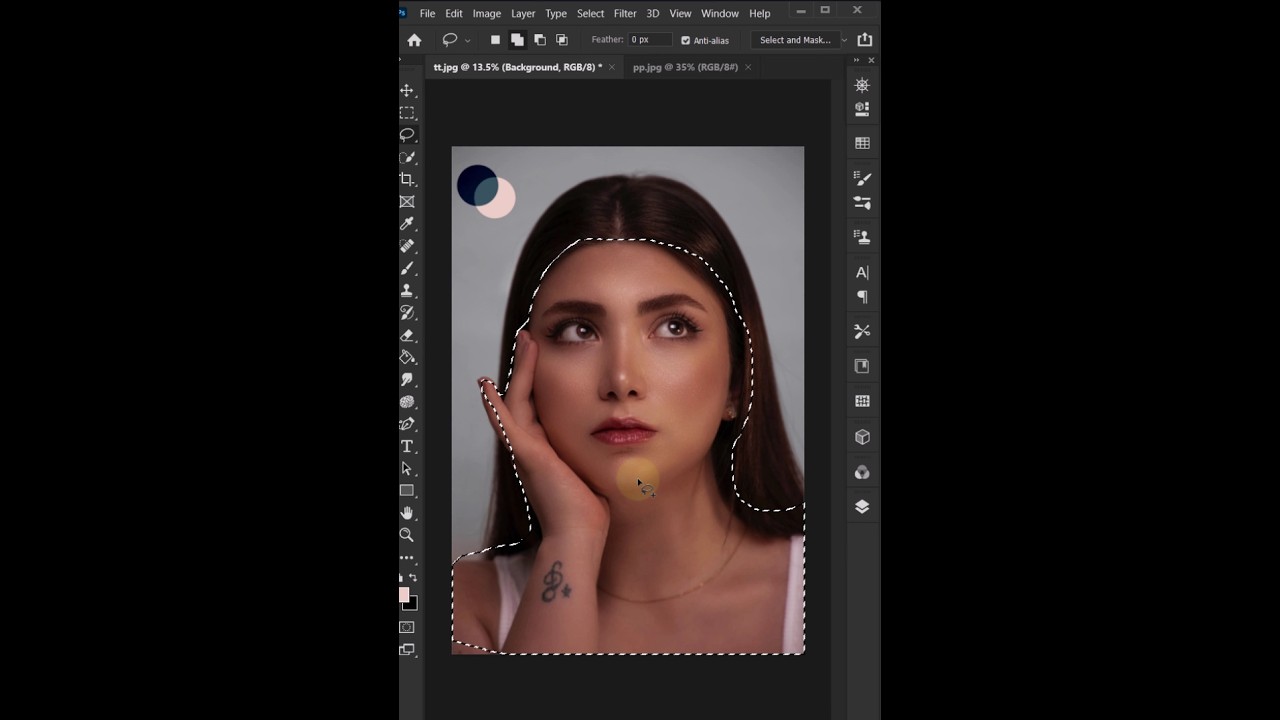Open the Brushes panel icon
The width and height of the screenshot is (1280, 720).
862,178
